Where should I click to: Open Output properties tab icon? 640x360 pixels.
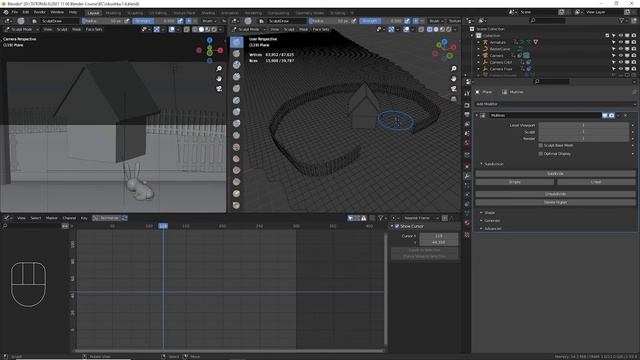(x=467, y=115)
